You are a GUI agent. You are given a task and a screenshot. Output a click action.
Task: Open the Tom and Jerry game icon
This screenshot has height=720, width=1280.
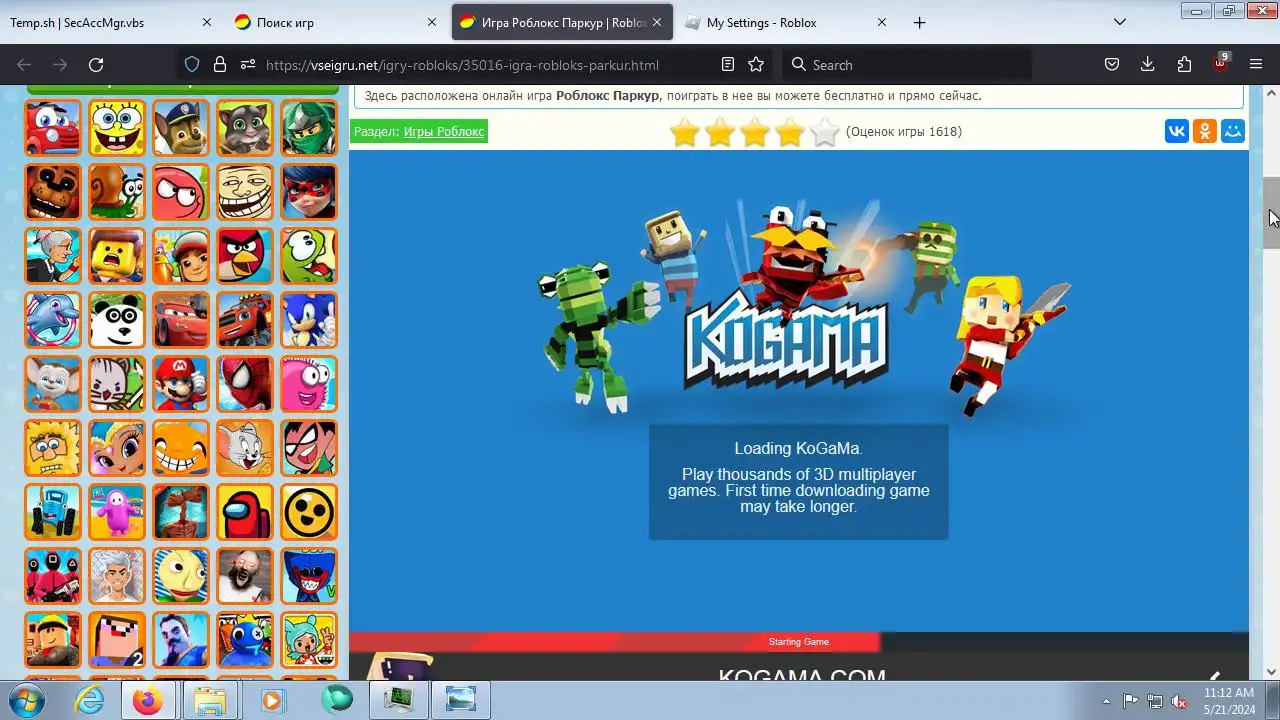point(245,448)
